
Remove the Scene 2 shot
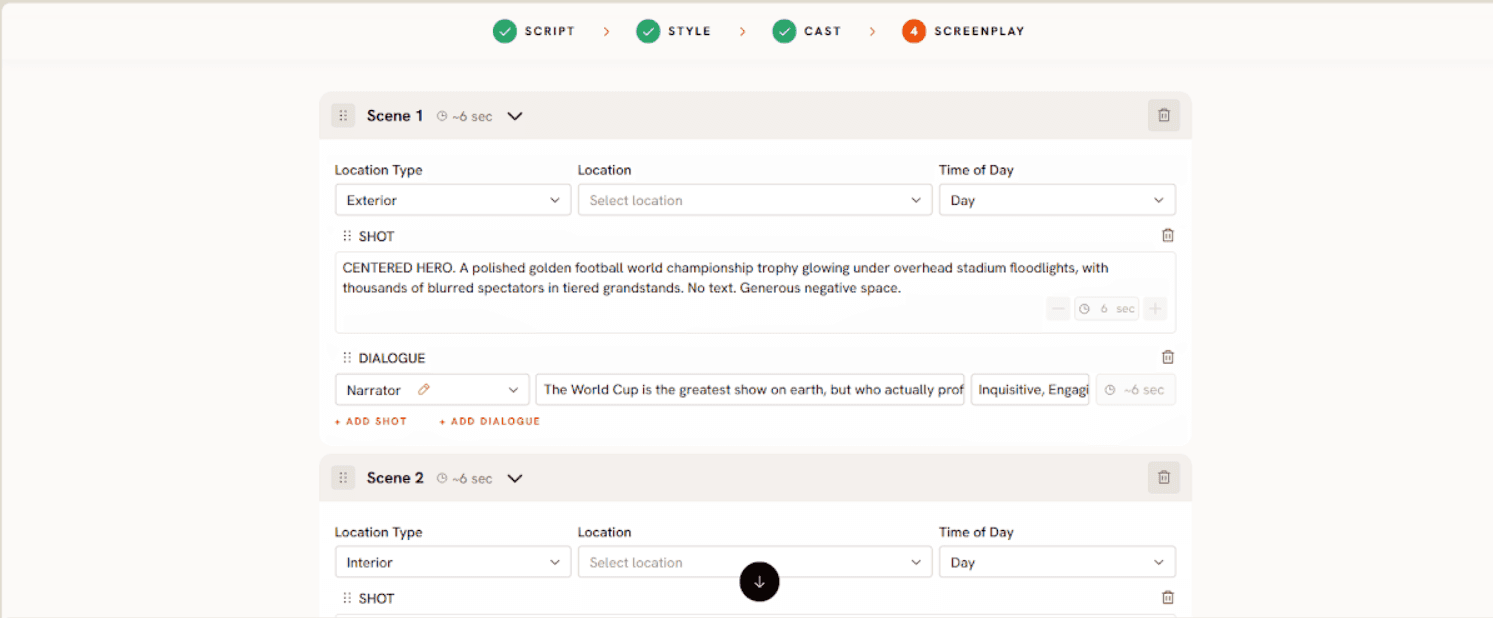[x=1168, y=598]
